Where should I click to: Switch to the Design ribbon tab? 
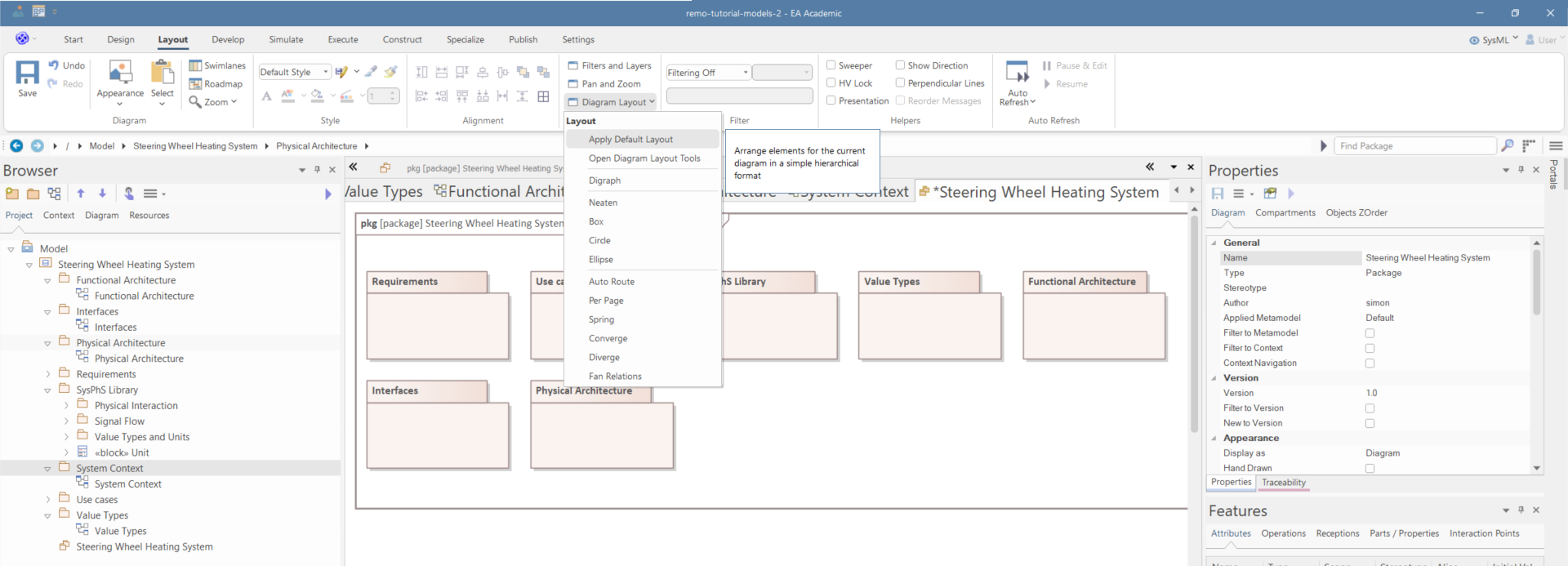click(121, 39)
